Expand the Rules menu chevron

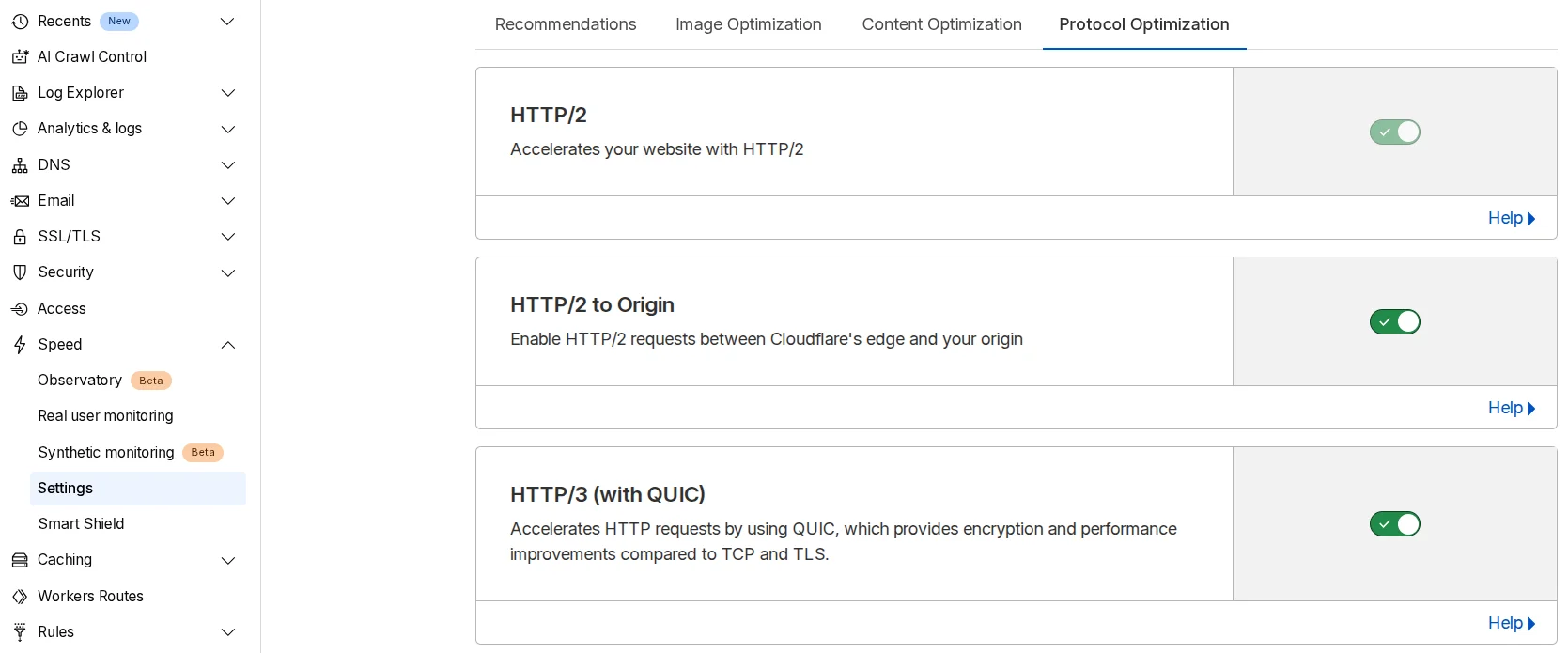[227, 632]
